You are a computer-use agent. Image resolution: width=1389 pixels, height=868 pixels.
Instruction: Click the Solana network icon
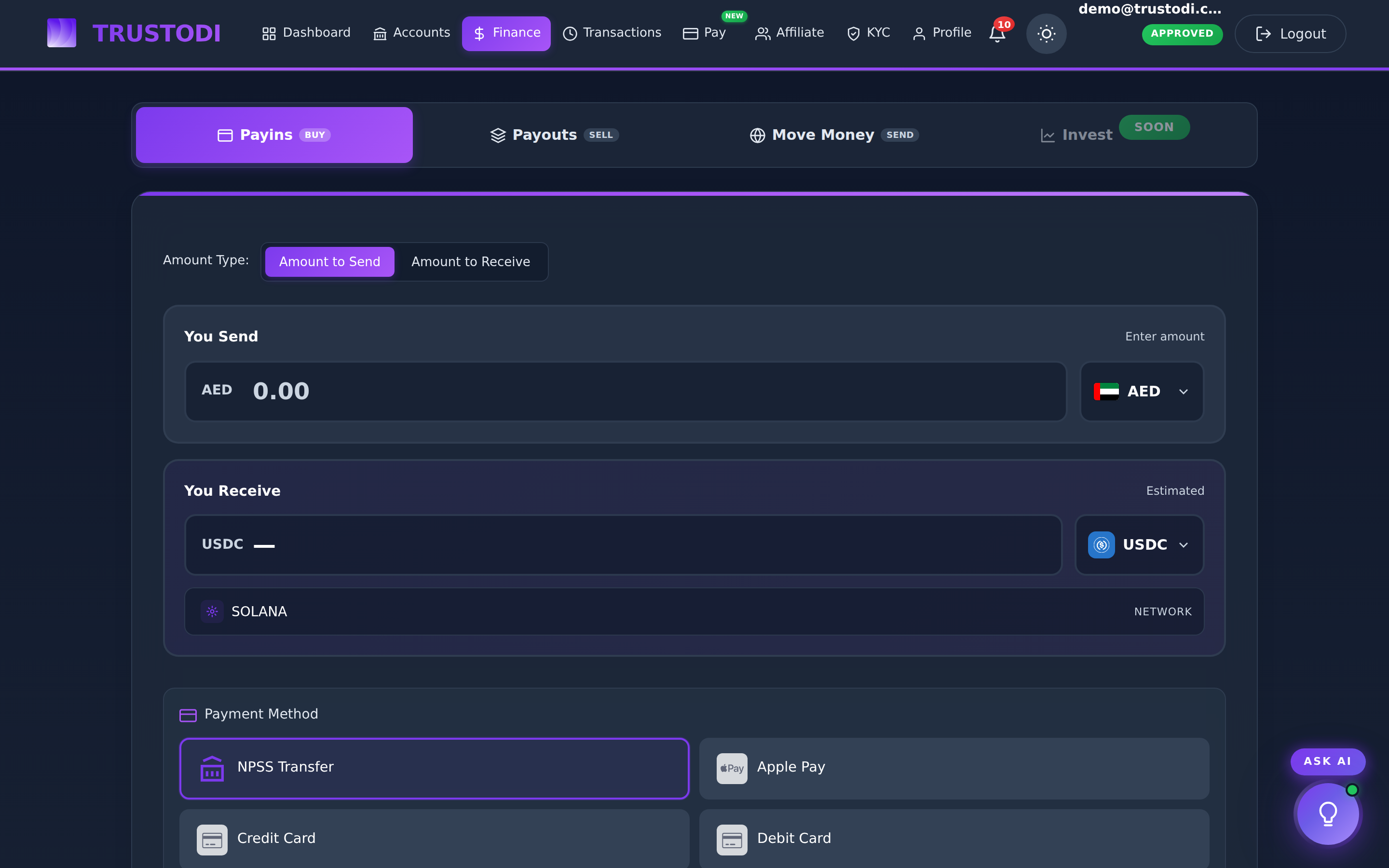tap(212, 611)
